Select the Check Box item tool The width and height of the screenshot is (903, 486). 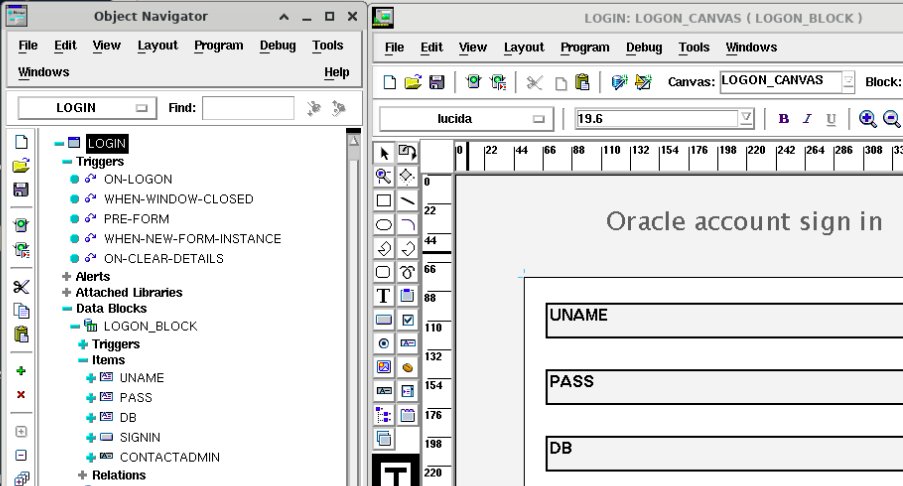coord(407,320)
